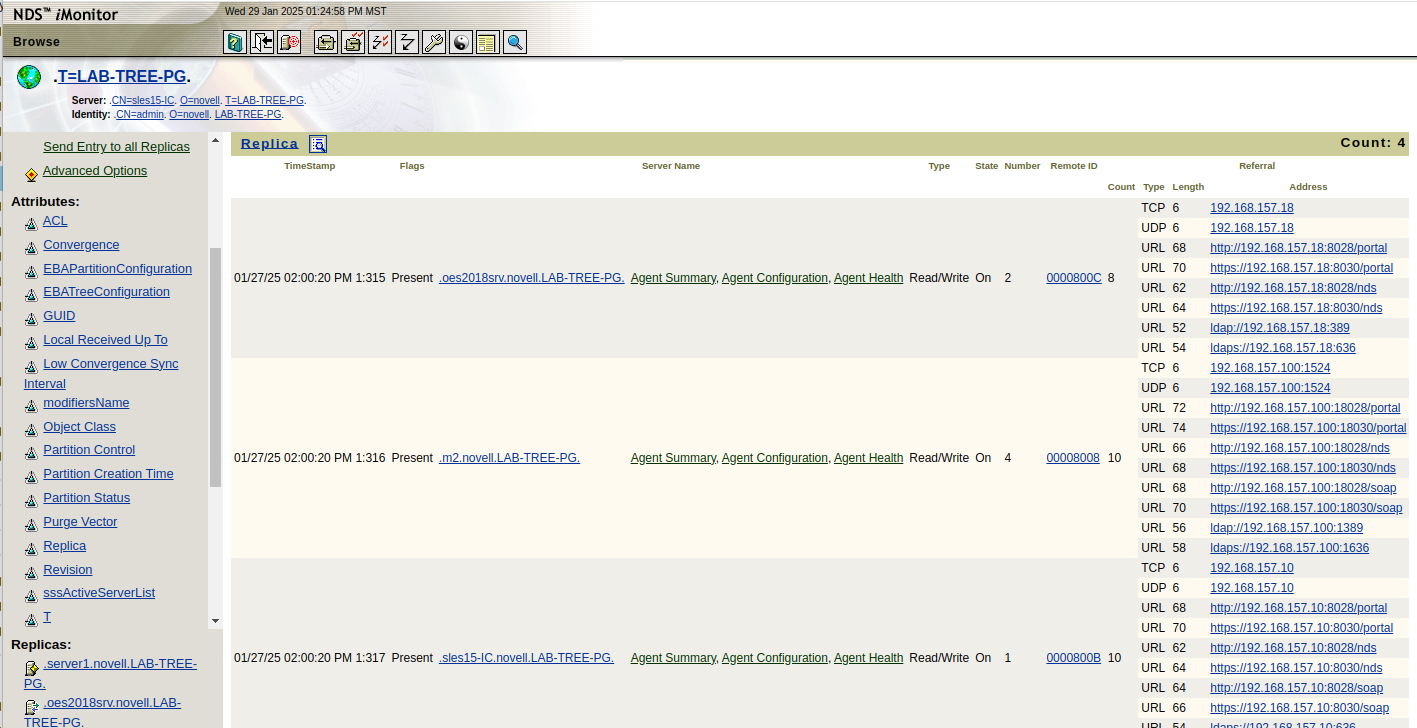This screenshot has width=1417, height=728.
Task: Click the Reports notepad icon in toolbar
Action: 488,42
